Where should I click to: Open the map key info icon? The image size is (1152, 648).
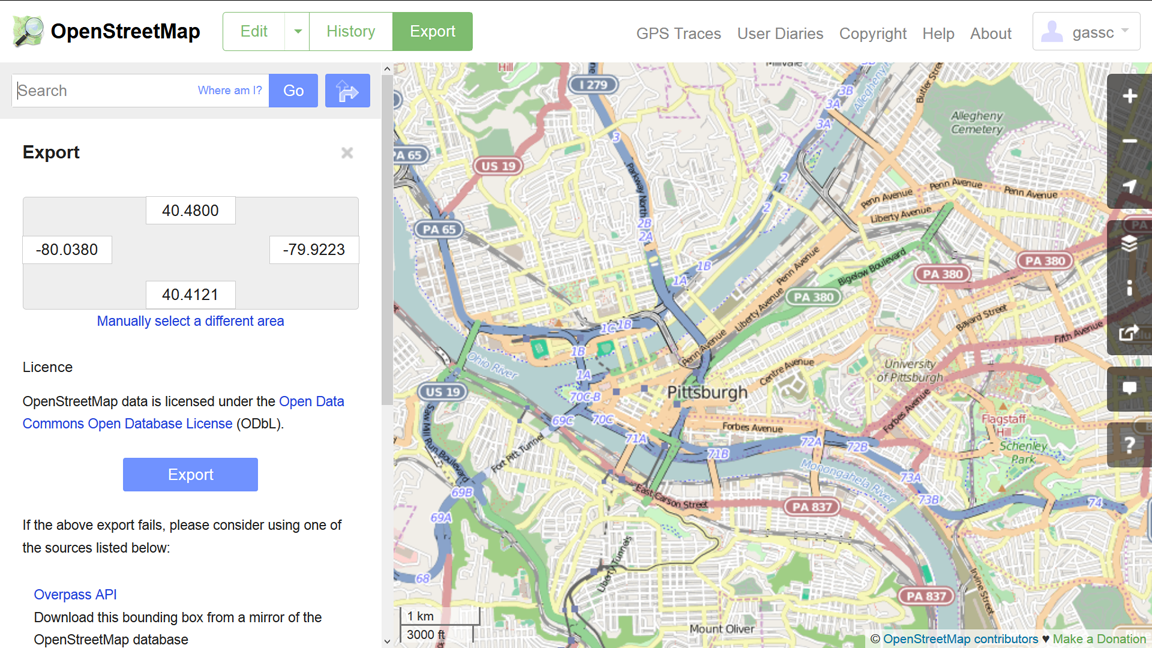(1129, 288)
